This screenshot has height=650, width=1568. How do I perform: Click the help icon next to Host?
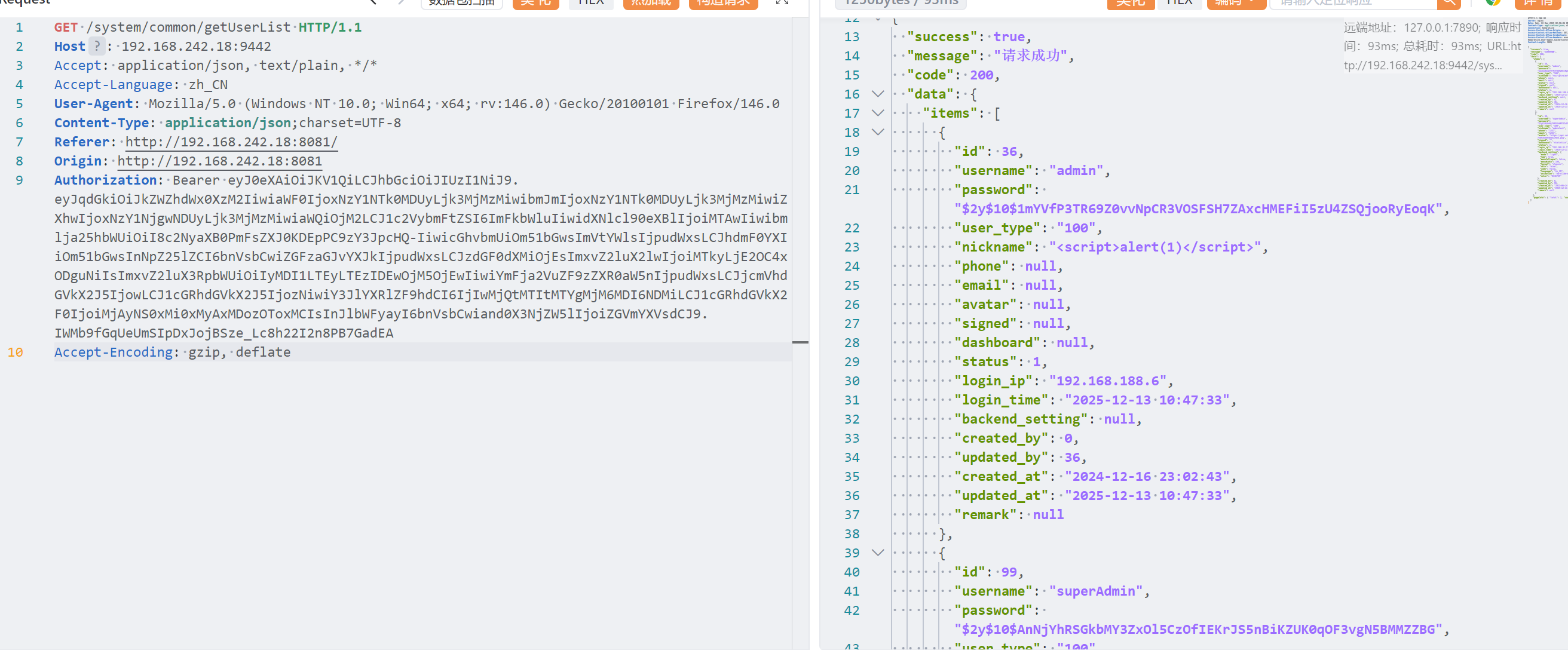pyautogui.click(x=97, y=46)
